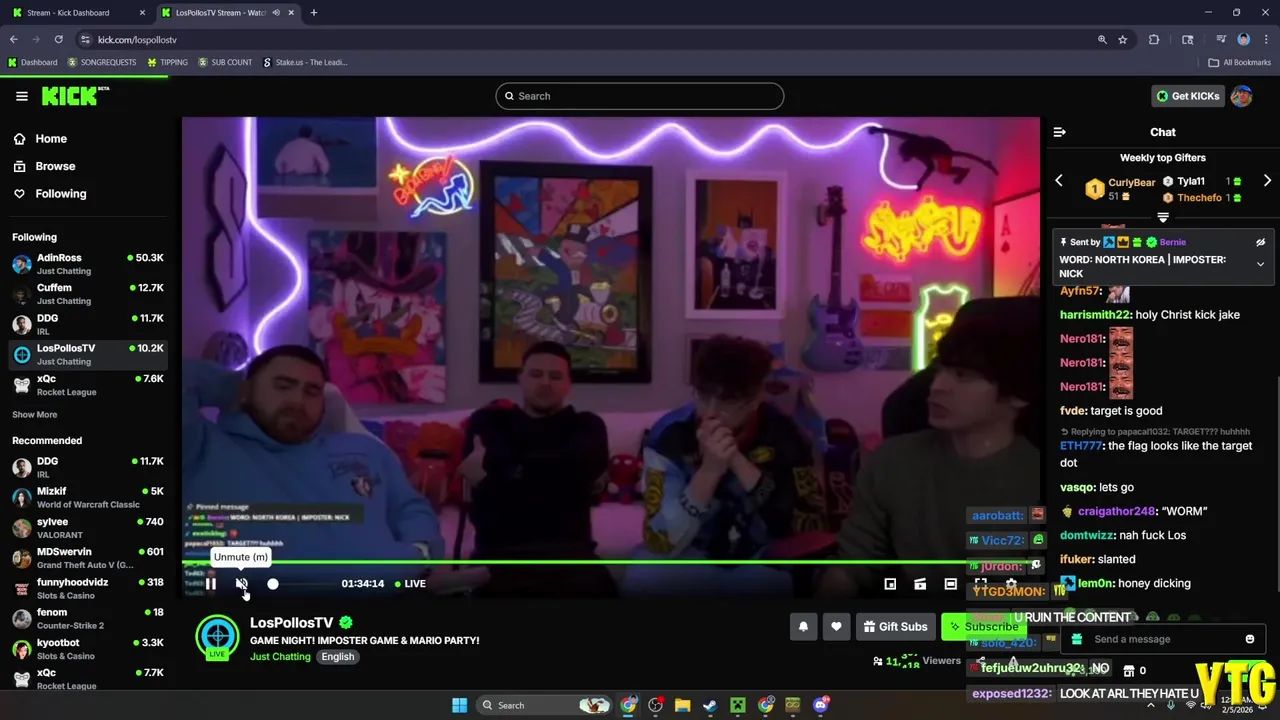Open LosPollosTV channel avatar

[x=217, y=638]
